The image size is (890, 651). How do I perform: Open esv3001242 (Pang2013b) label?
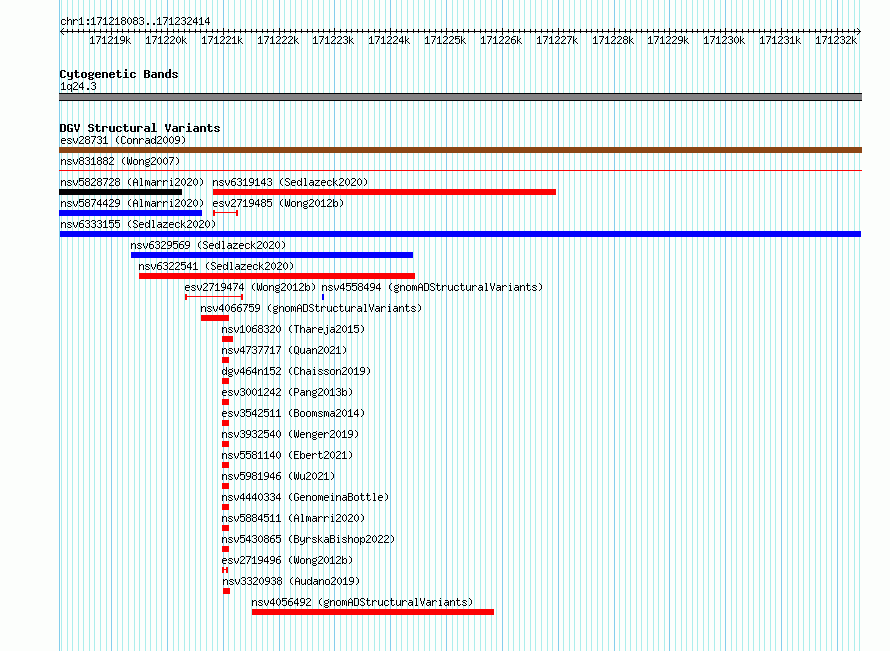(x=287, y=392)
